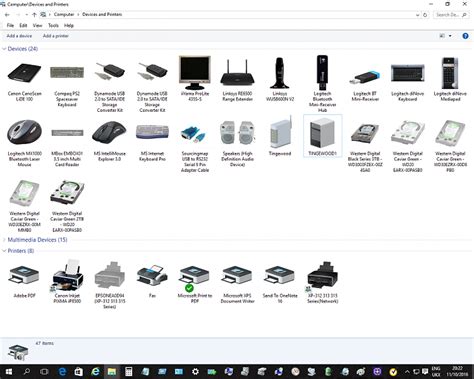Image resolution: width=474 pixels, height=379 pixels.
Task: Open the Tools menu
Action: pyautogui.click(x=53, y=25)
